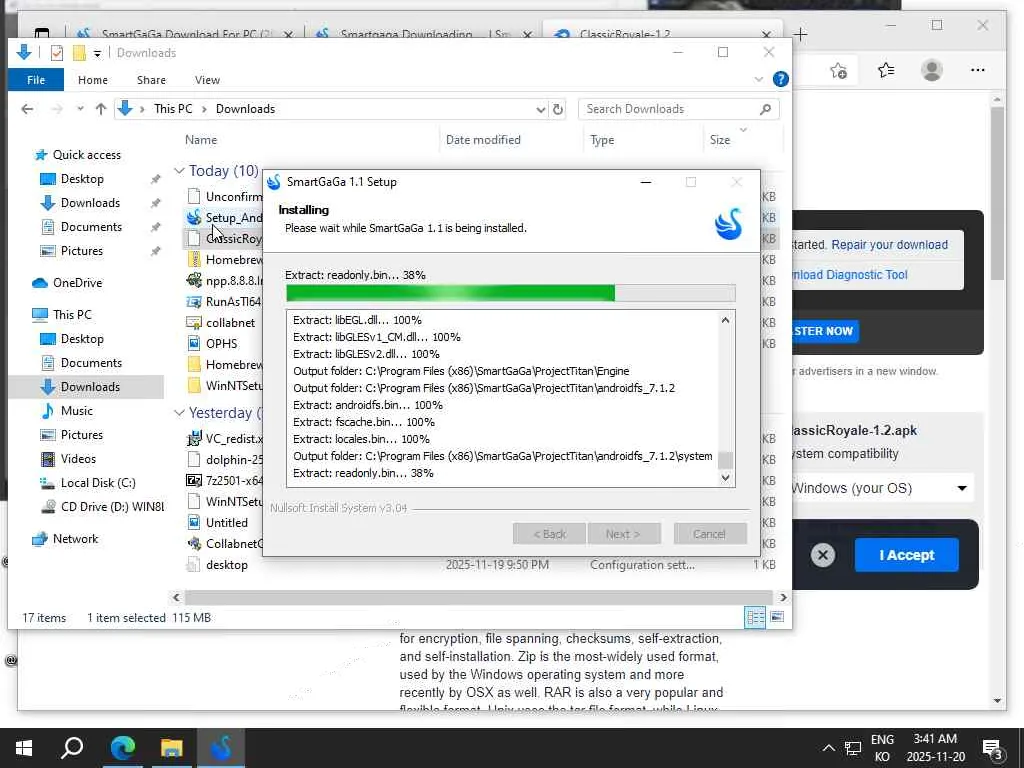Click This PC in the address breadcrumb
Viewport: 1024px width, 768px height.
[x=173, y=109]
